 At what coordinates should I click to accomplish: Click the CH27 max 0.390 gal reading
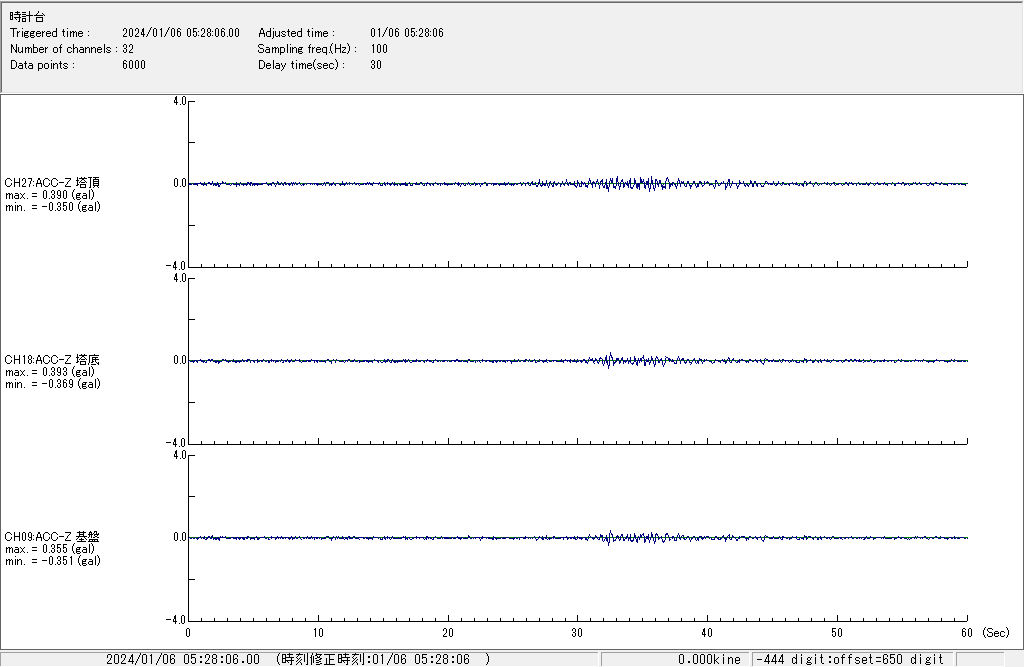coord(50,195)
